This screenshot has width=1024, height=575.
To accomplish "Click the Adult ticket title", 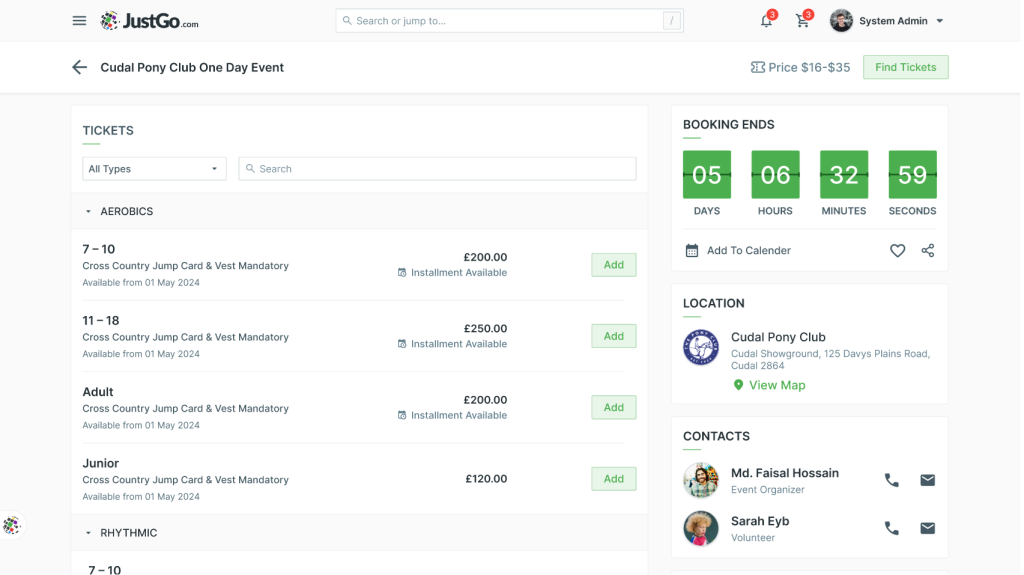I will point(98,392).
